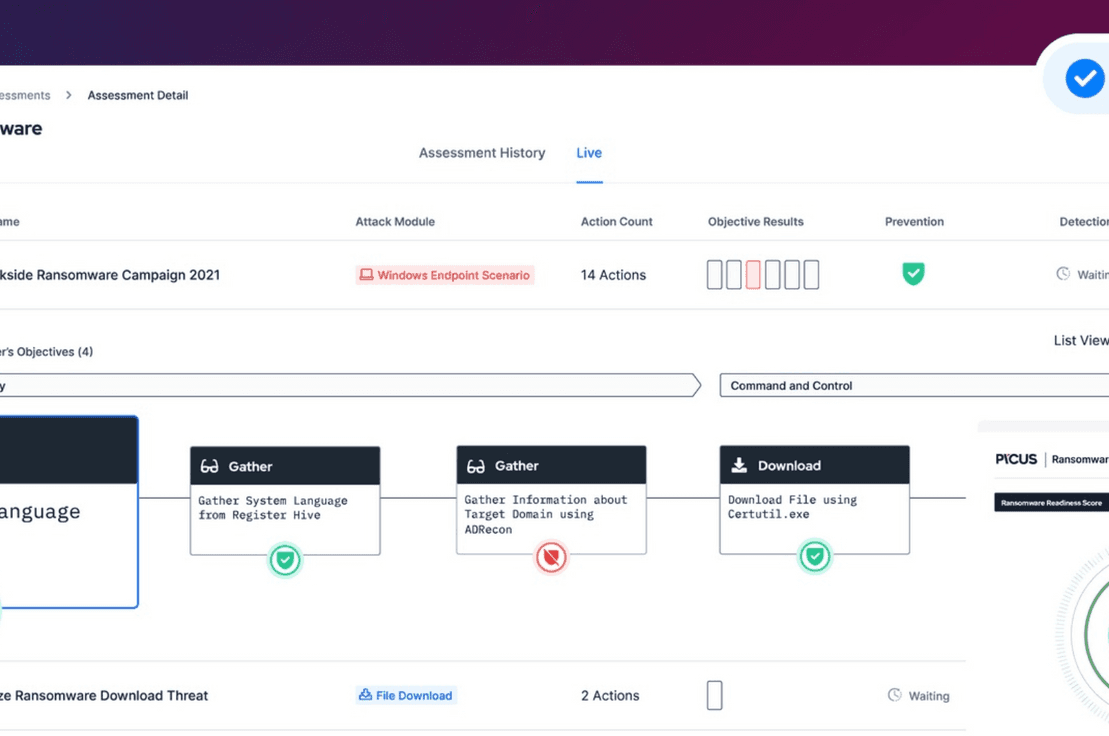Open the Download File using Certutil.exe card

click(815, 500)
